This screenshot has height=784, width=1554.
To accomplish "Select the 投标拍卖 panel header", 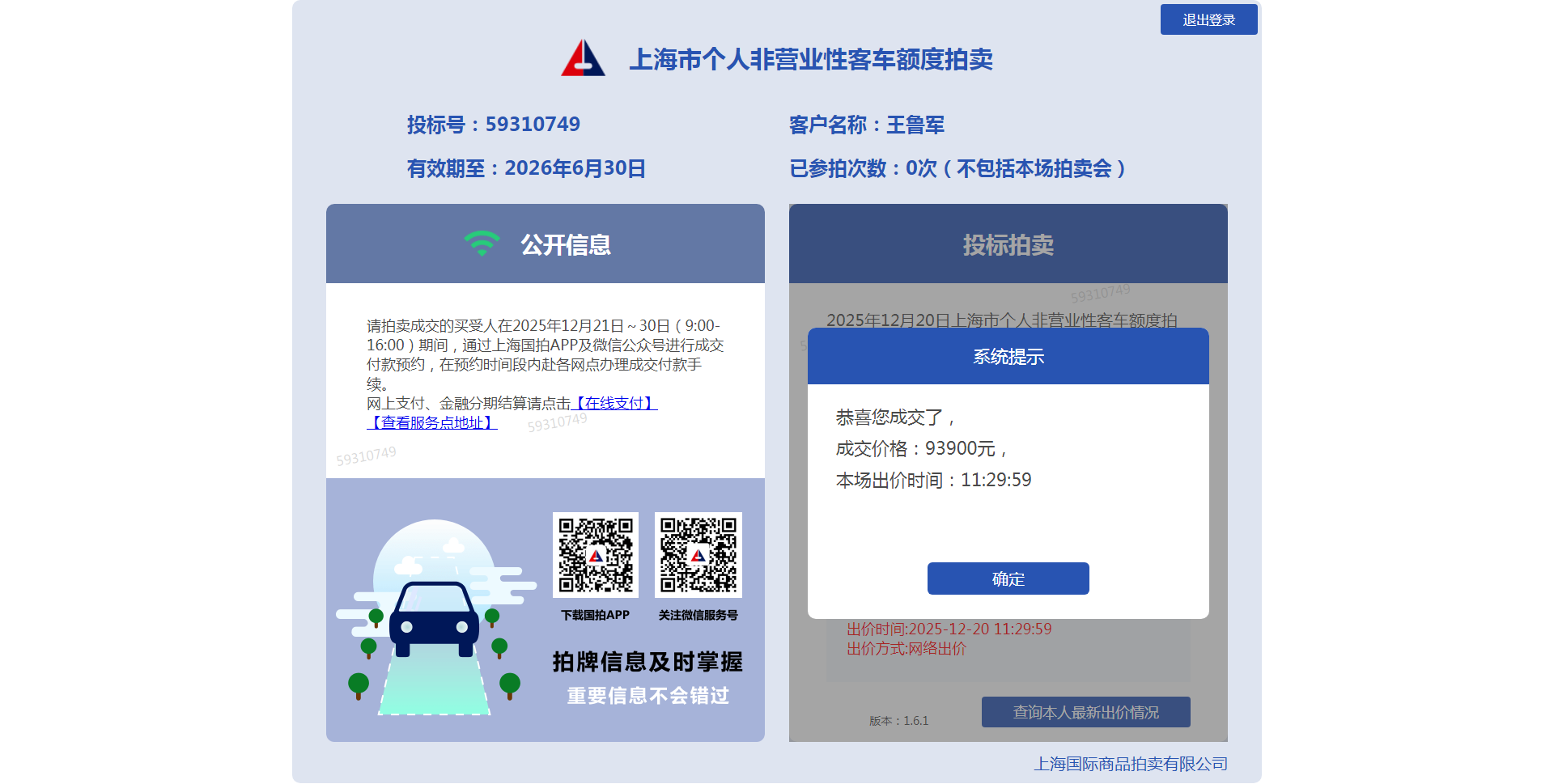I will [1008, 244].
